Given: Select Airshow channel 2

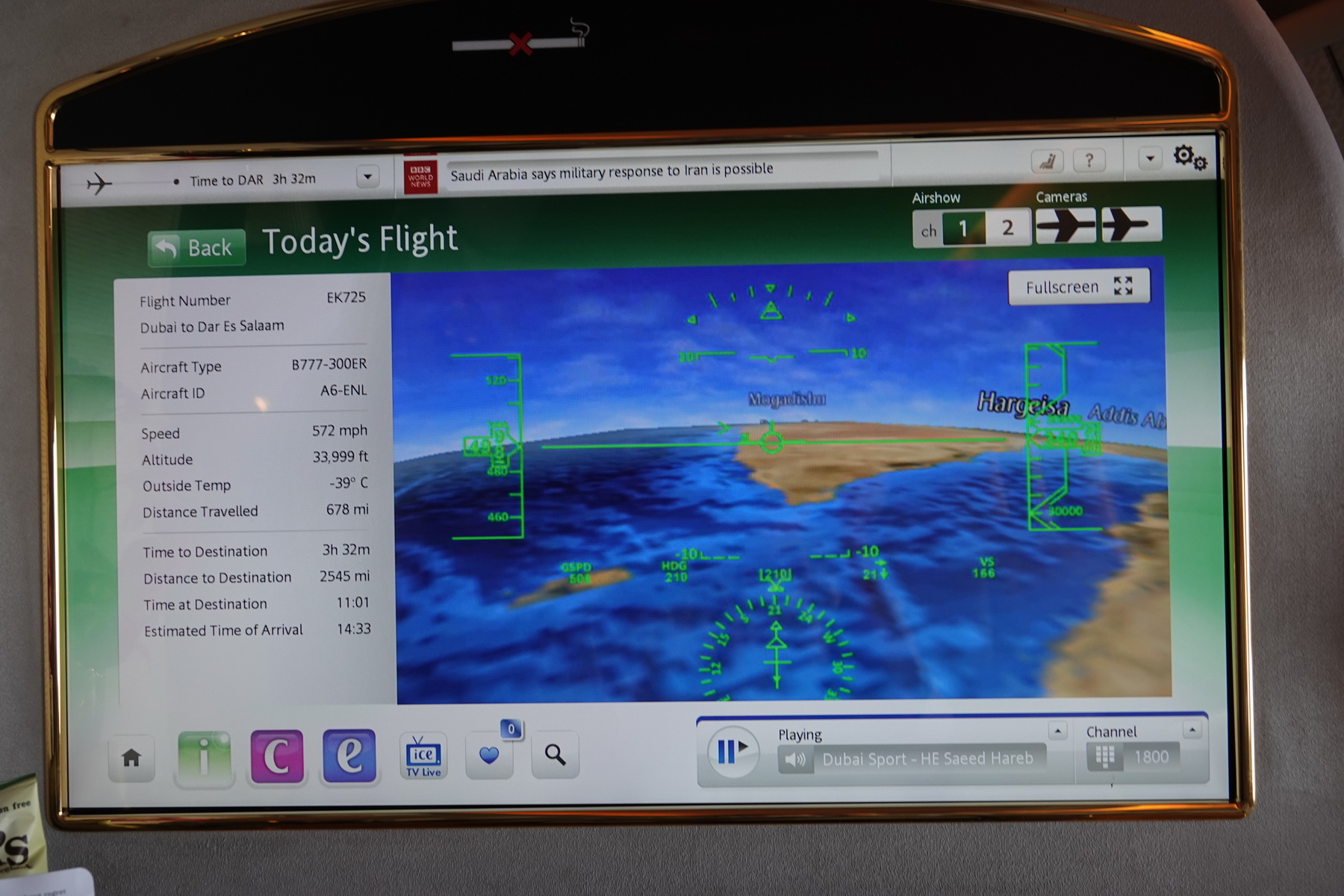Looking at the screenshot, I should tap(1007, 227).
